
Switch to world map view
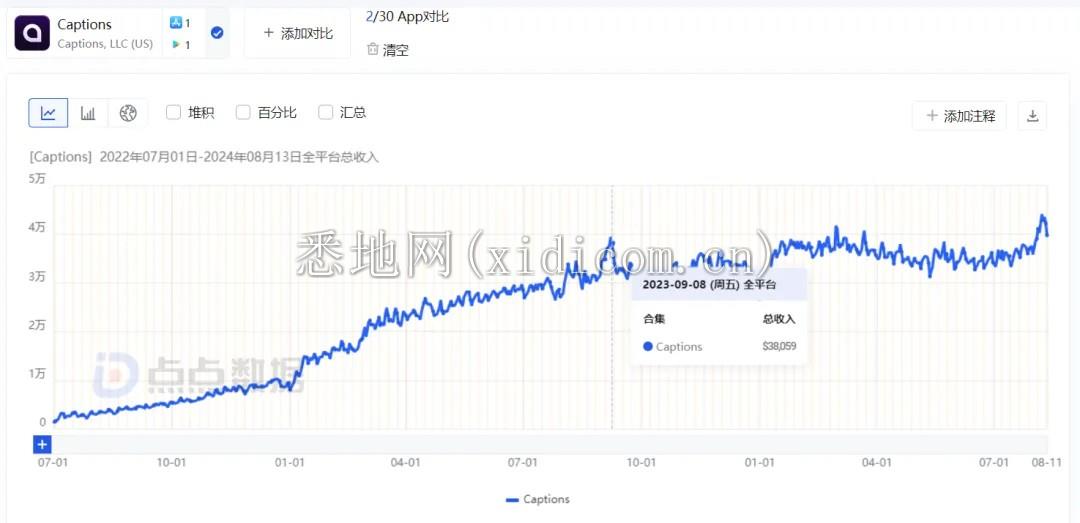(x=128, y=113)
